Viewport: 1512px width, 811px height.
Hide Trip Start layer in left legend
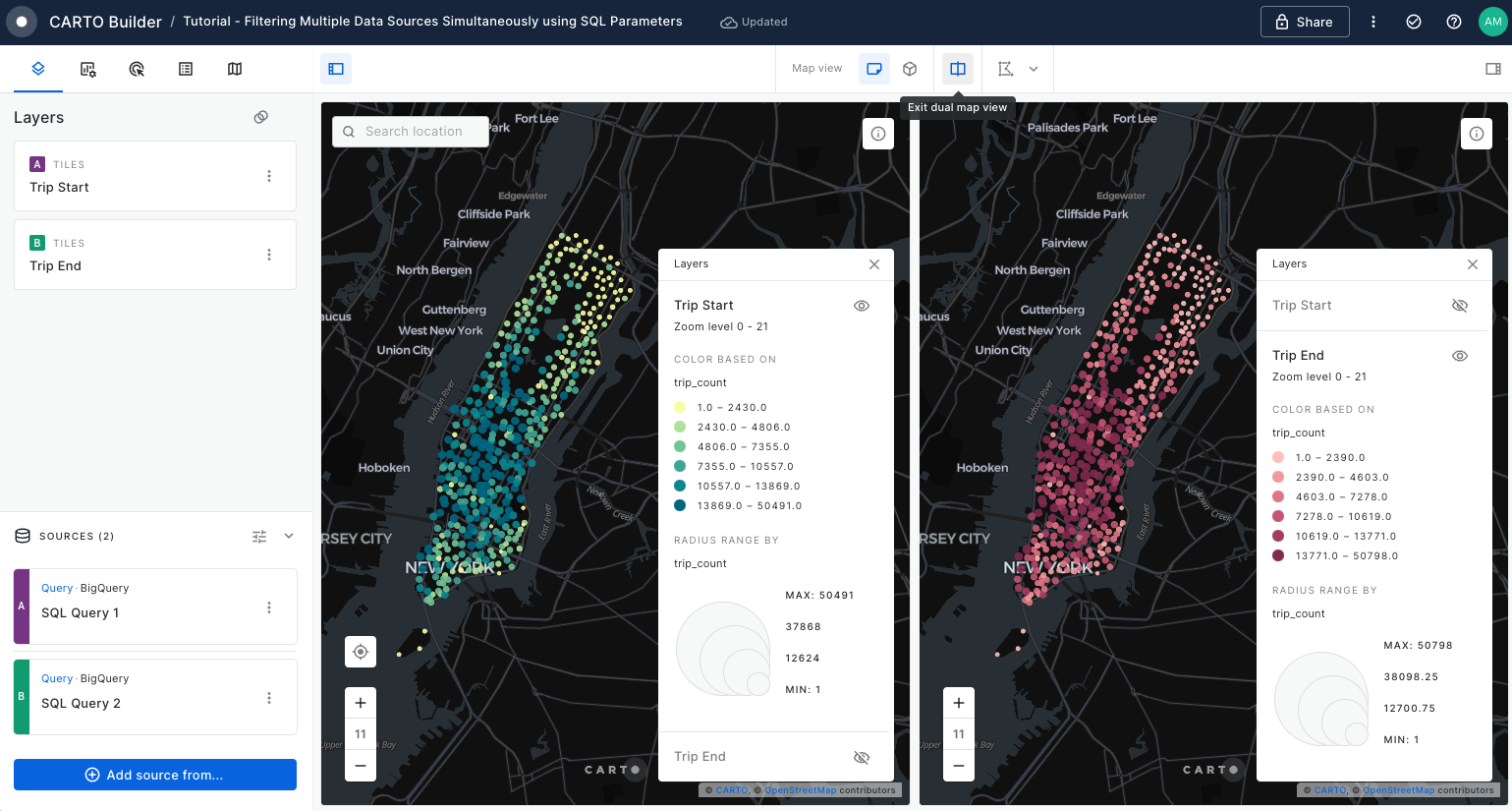point(862,306)
